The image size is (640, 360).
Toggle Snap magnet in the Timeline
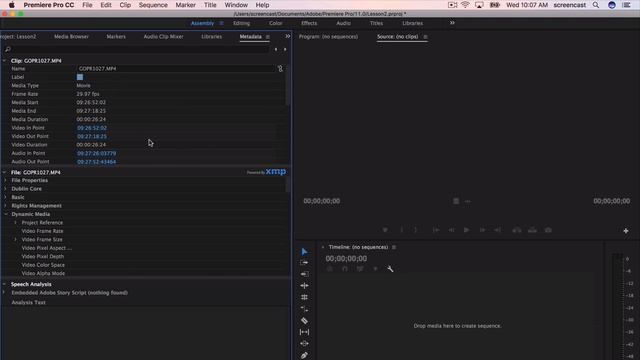(345, 269)
